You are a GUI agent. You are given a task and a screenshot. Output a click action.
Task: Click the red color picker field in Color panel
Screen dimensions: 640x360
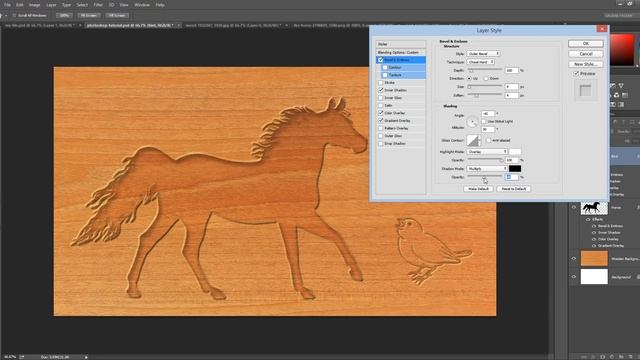pos(622,50)
